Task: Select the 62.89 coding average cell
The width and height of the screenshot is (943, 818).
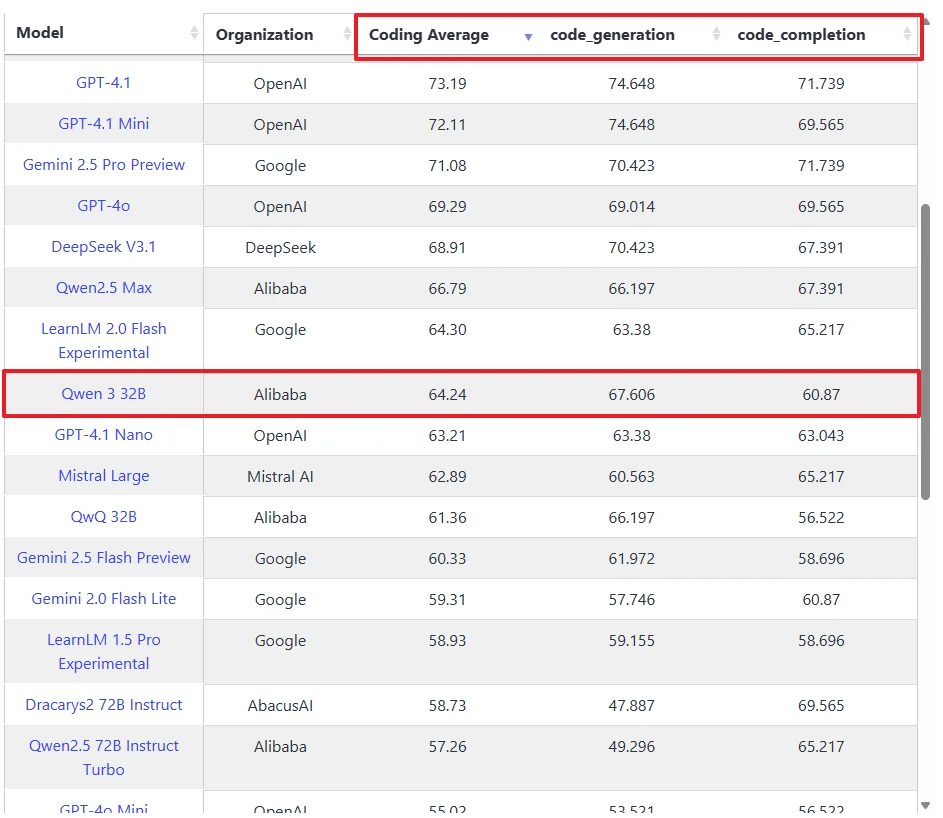Action: pyautogui.click(x=447, y=476)
